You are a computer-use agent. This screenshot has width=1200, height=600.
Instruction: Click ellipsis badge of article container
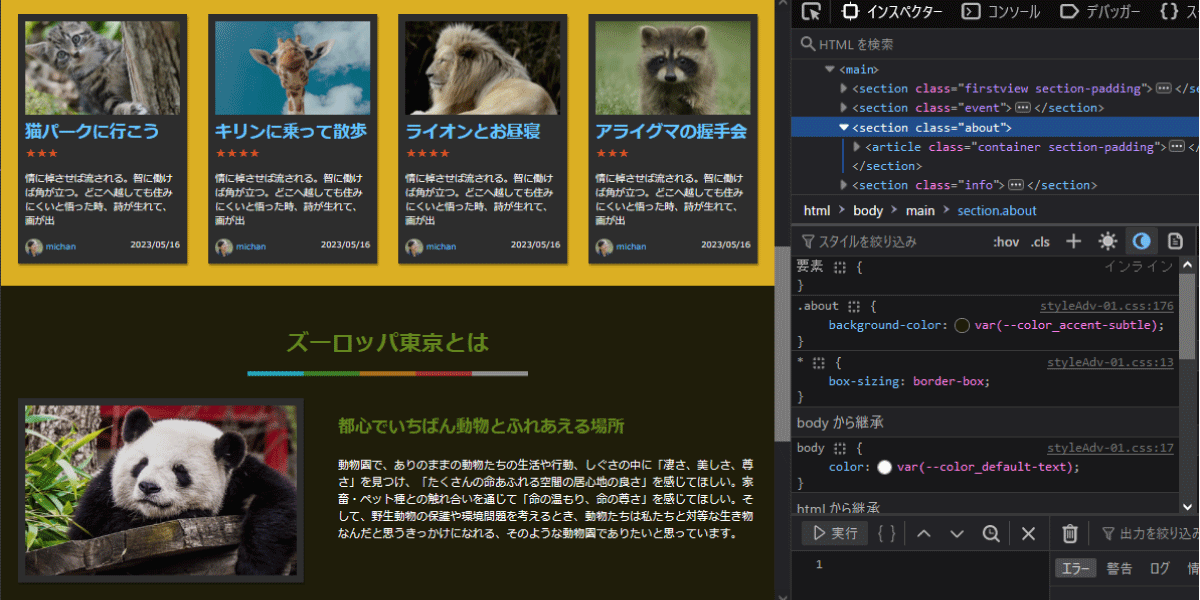point(1176,147)
